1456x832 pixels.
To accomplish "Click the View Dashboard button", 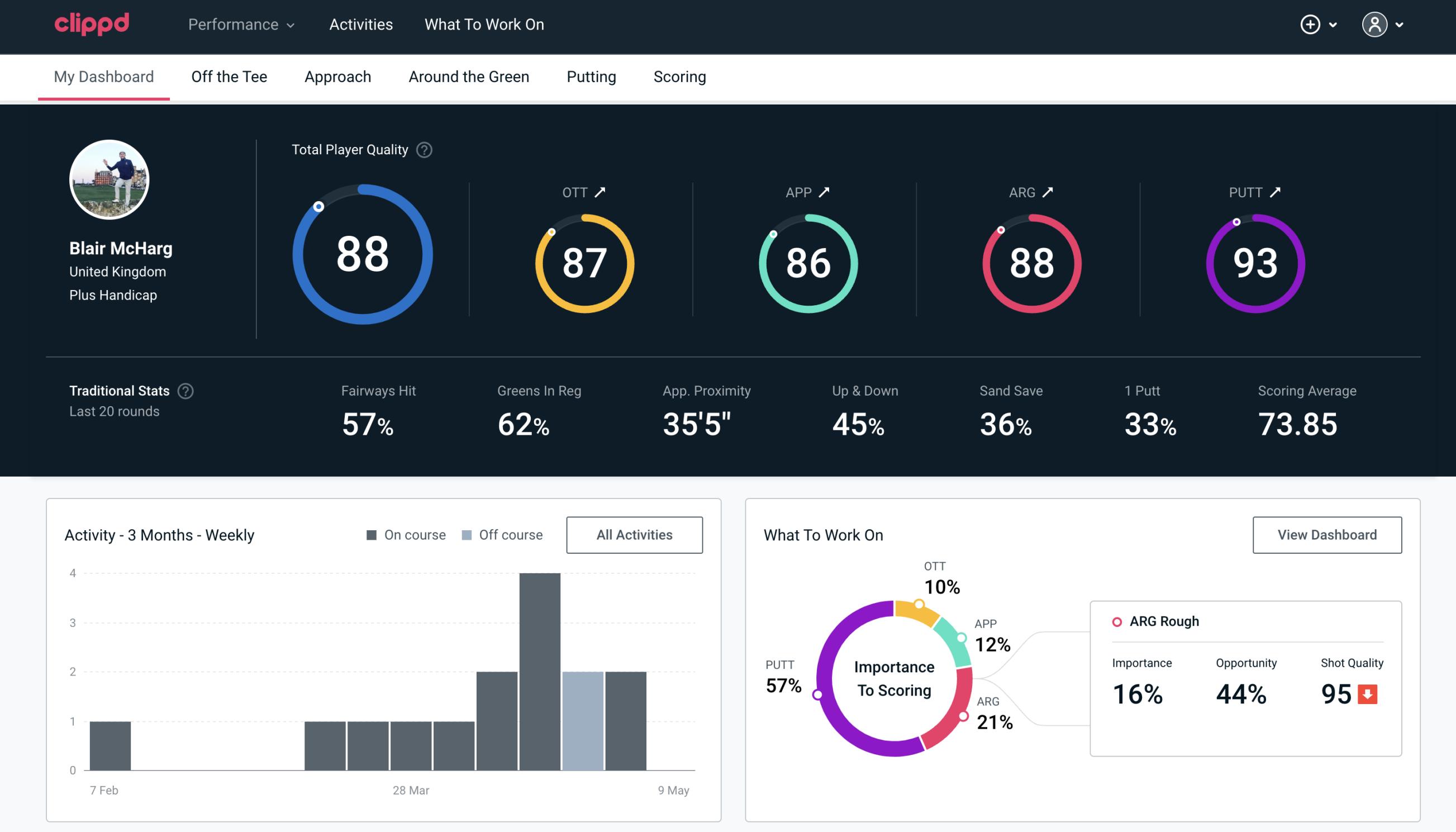I will point(1326,535).
